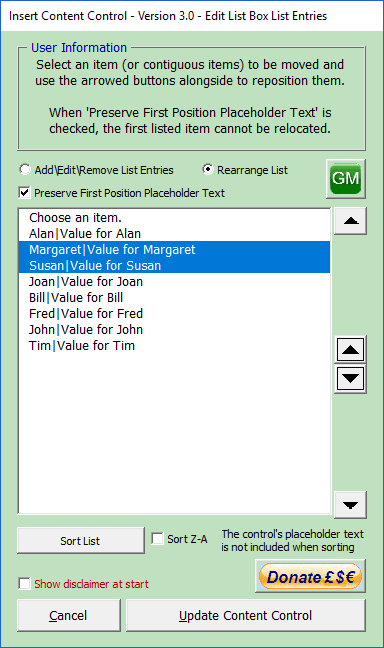Image resolution: width=384 pixels, height=648 pixels.
Task: Select Alan|Value for Alan list entry
Action: coord(174,233)
